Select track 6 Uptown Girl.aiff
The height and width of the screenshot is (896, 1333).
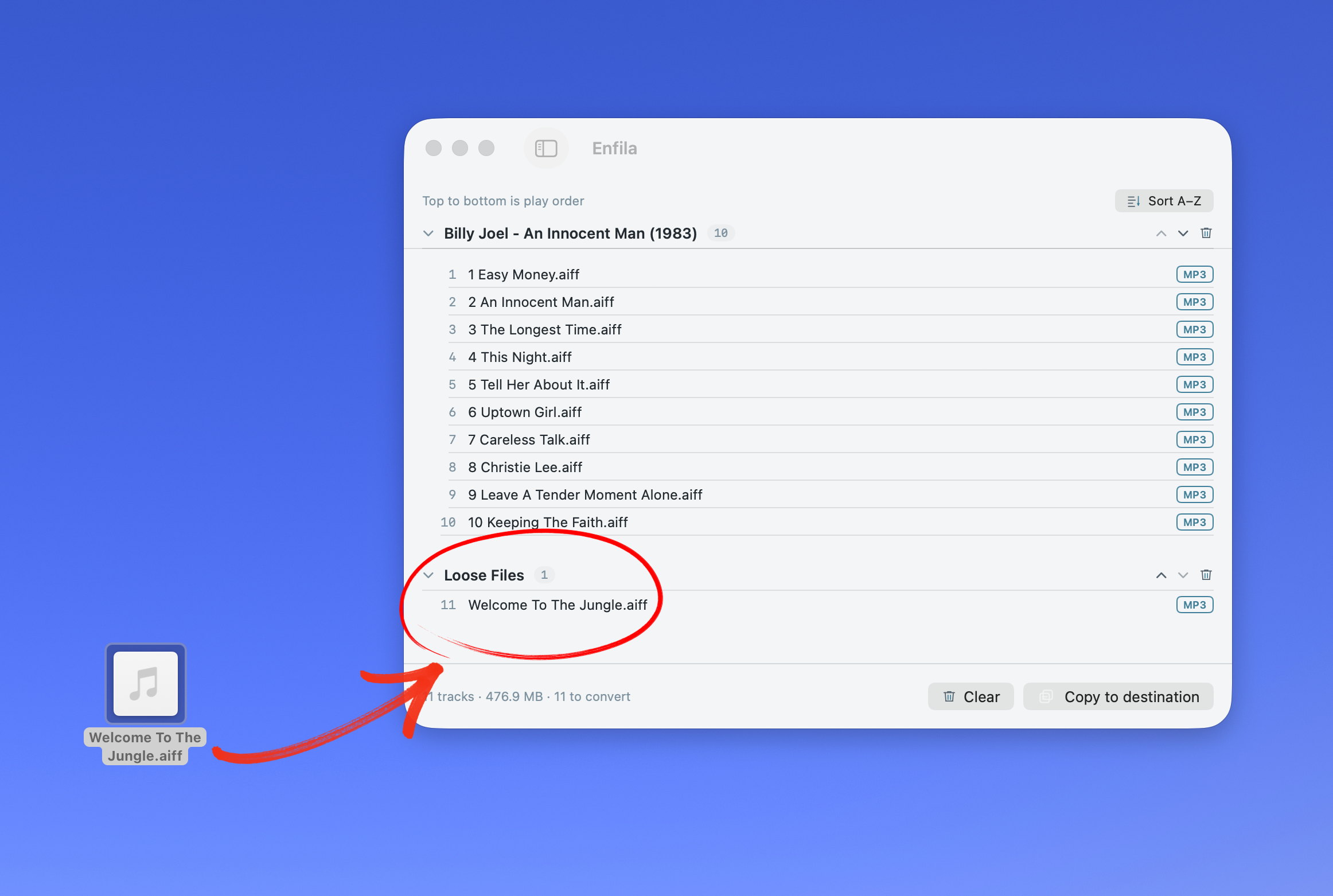[826, 412]
